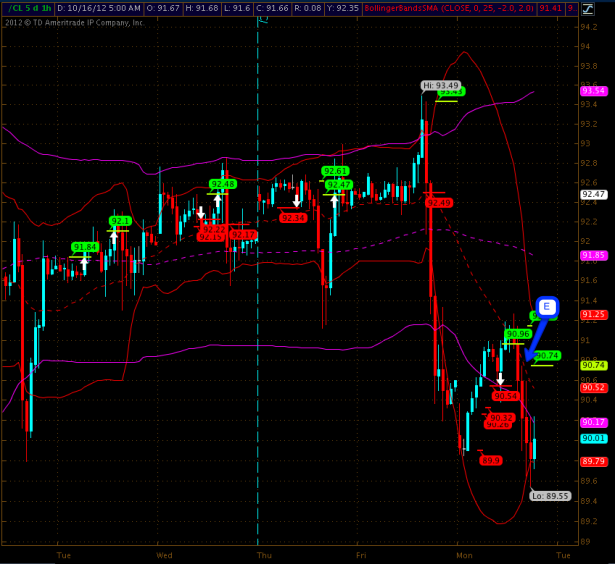615x564 pixels.
Task: Select the white 92.47 price axis bubble
Action: pyautogui.click(x=594, y=195)
